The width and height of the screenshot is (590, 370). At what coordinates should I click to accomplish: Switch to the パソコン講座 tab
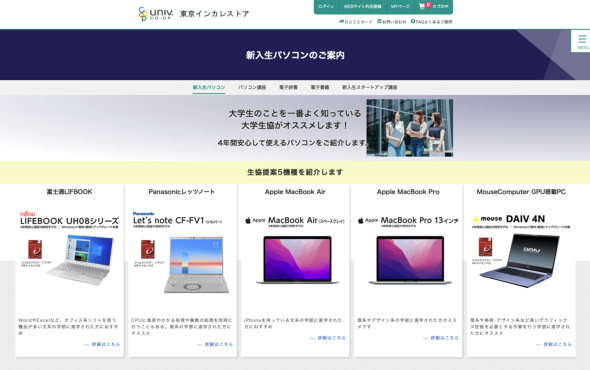(252, 87)
